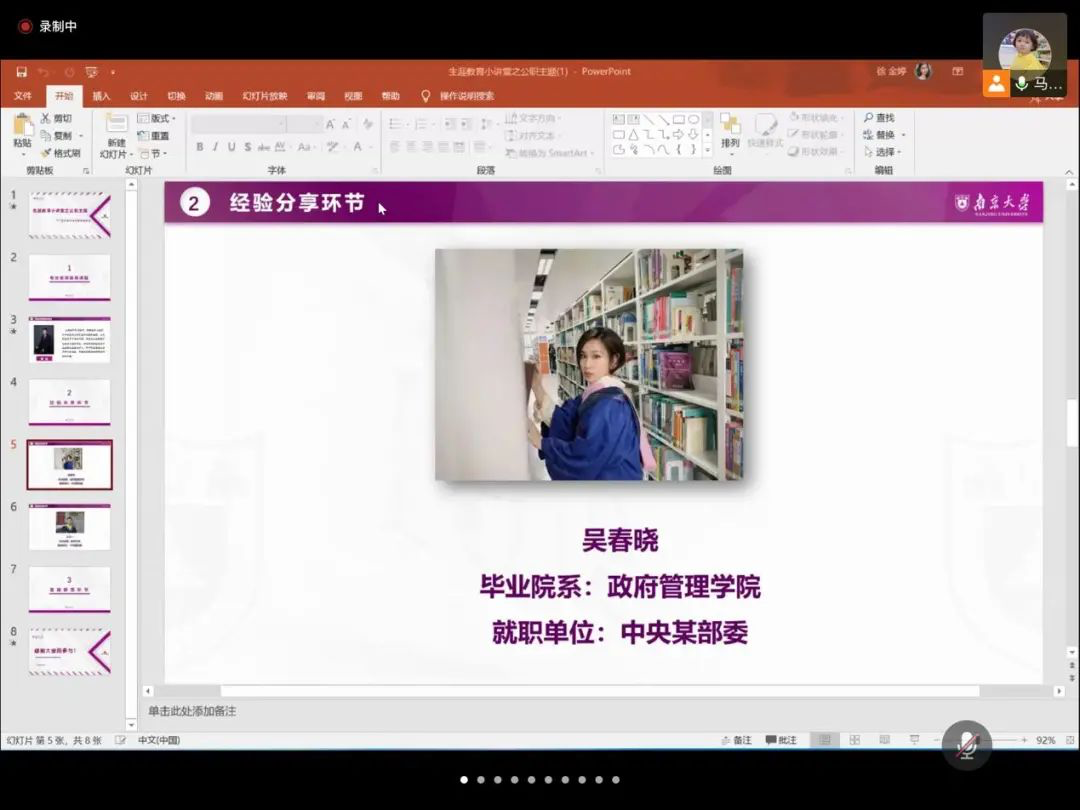Toggle the Comments (批注) pane in status bar
1080x810 pixels.
coord(781,740)
